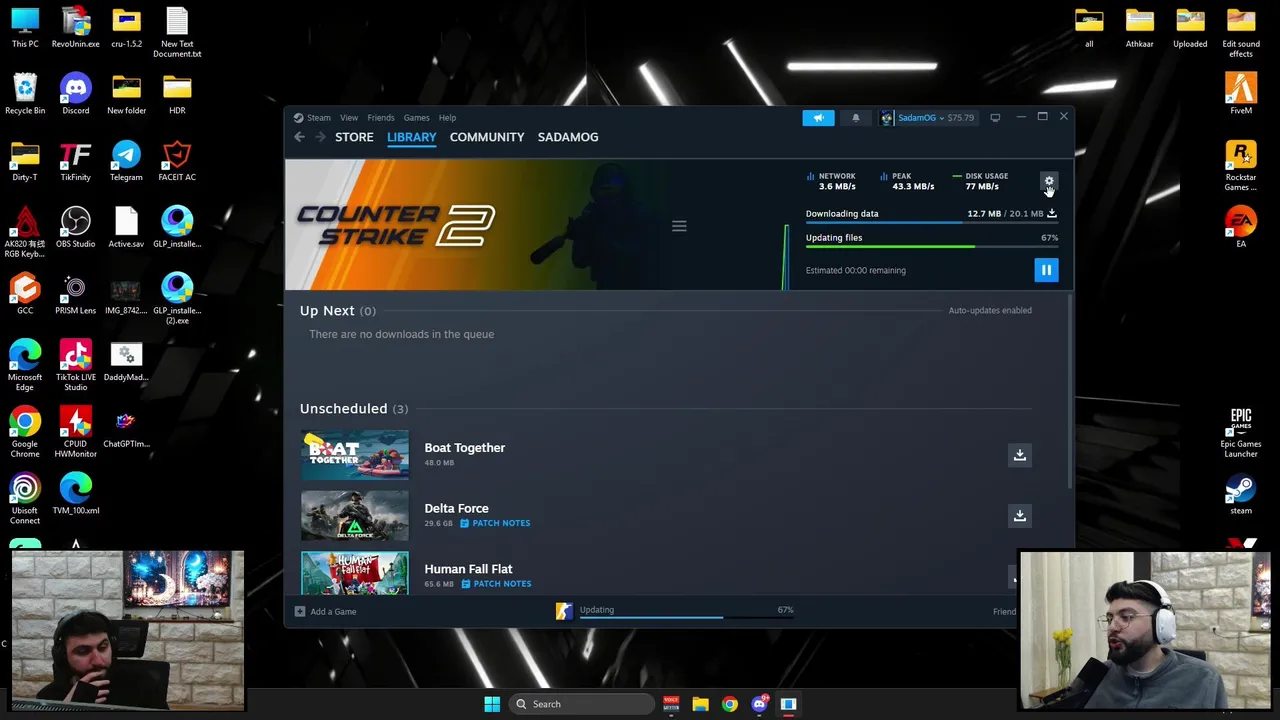Click the Unscheduled (3) heading
The width and height of the screenshot is (1280, 720).
354,408
